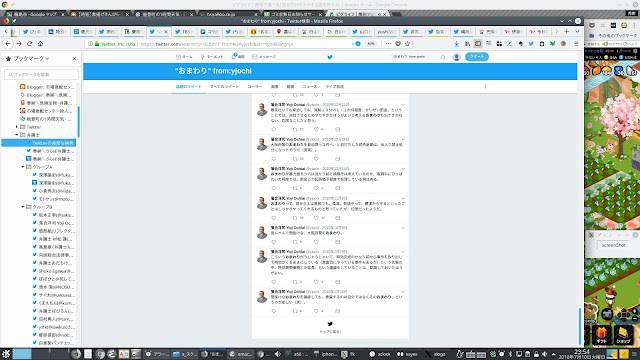640x360 pixels.
Task: Open the search results more-options dots
Action: tap(485, 86)
